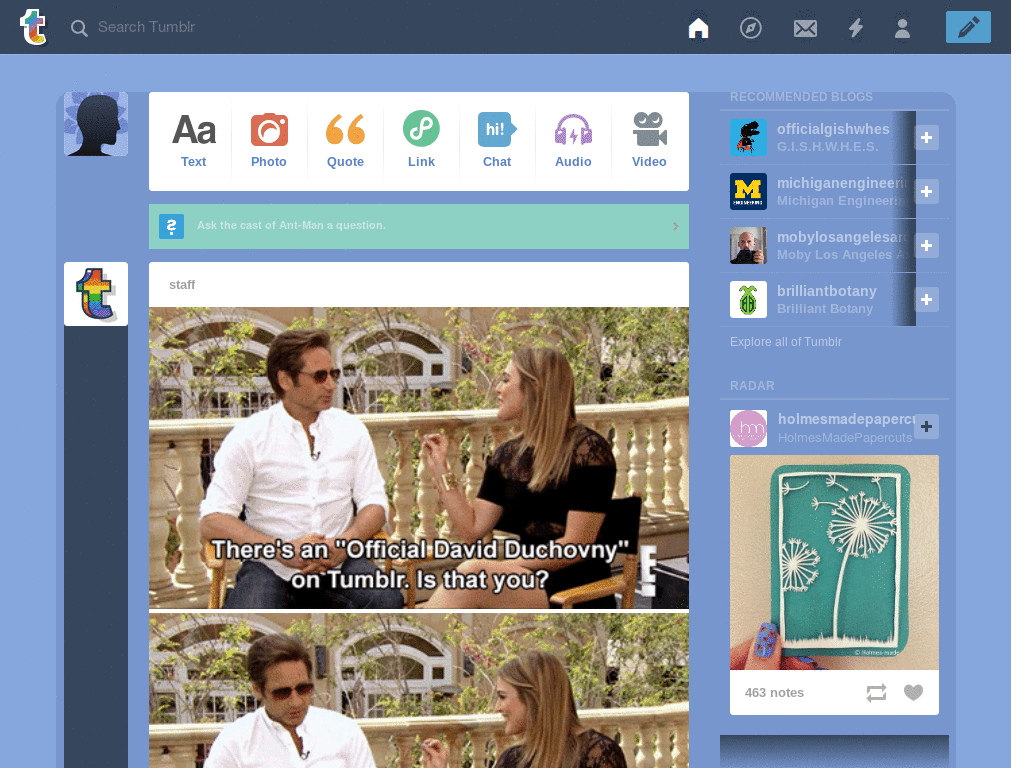Screen dimensions: 1024x768
Task: Create a new Audio post
Action: (573, 140)
